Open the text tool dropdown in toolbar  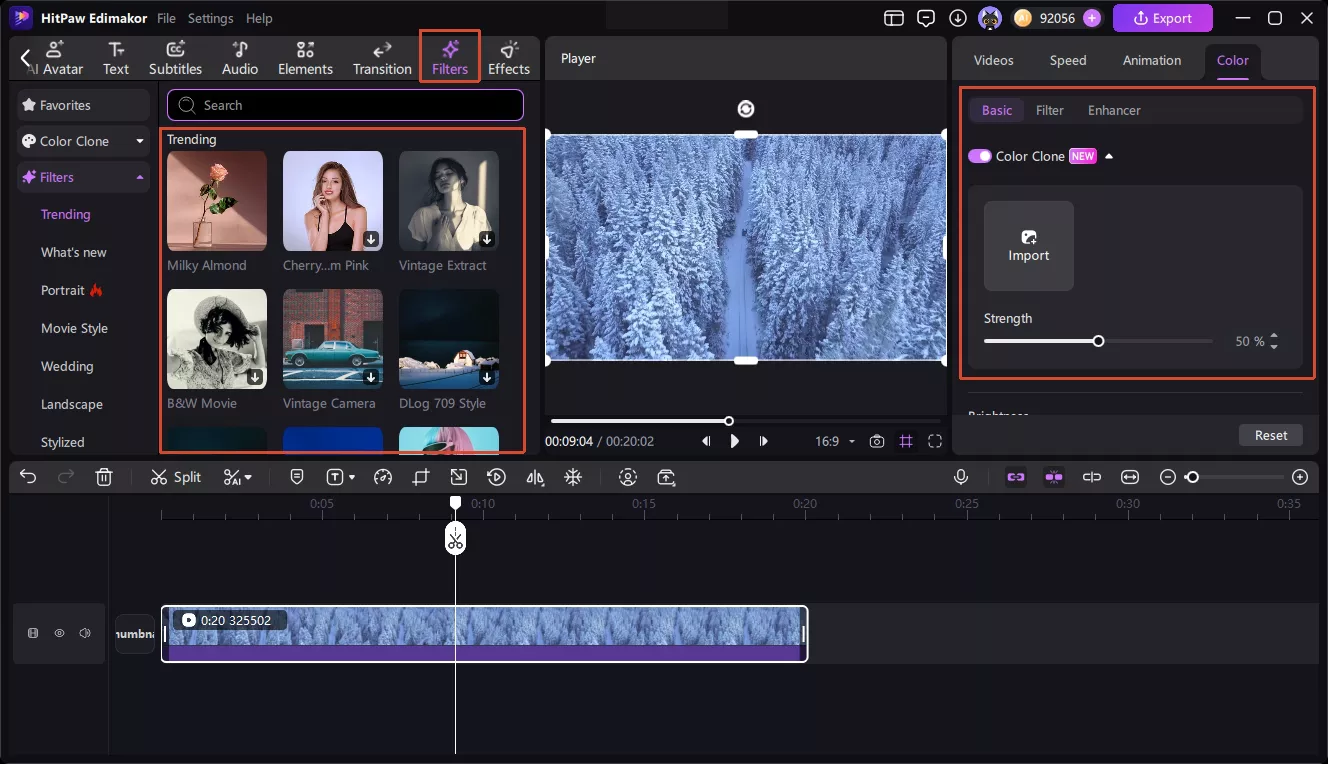pos(341,477)
